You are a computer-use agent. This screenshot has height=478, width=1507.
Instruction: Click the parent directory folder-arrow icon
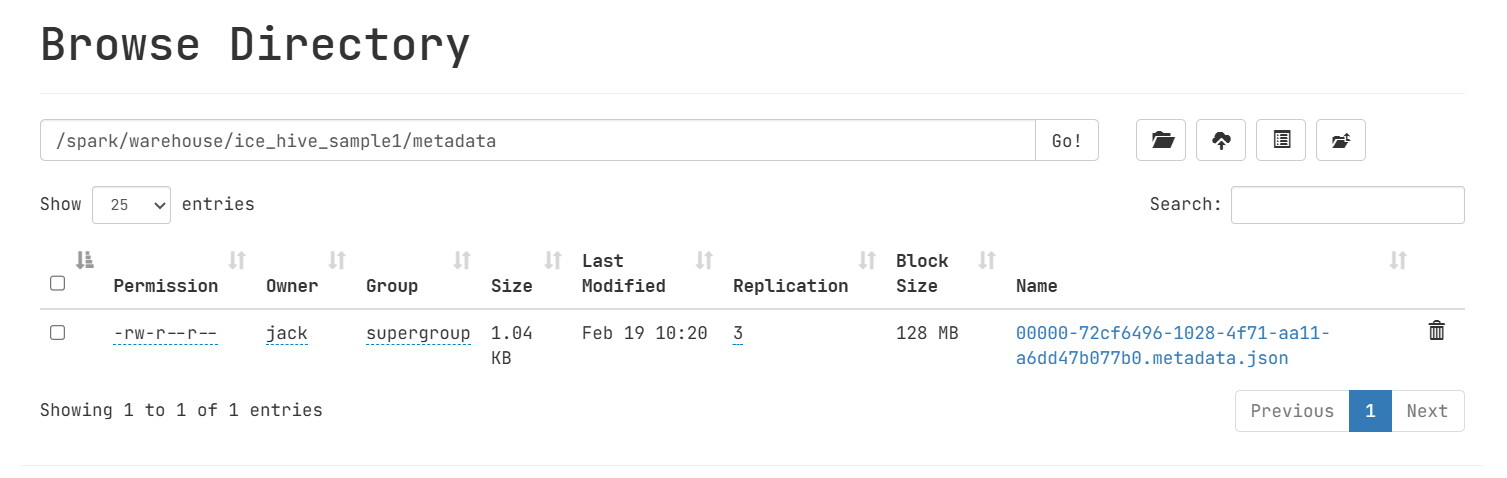pos(1341,141)
